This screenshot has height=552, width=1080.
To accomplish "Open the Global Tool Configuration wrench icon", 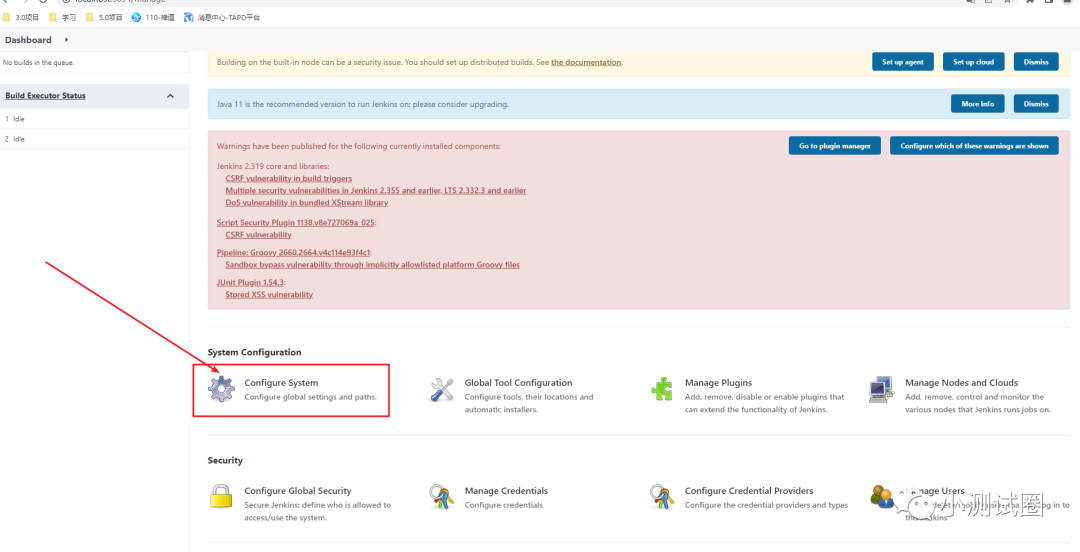I will [x=442, y=389].
